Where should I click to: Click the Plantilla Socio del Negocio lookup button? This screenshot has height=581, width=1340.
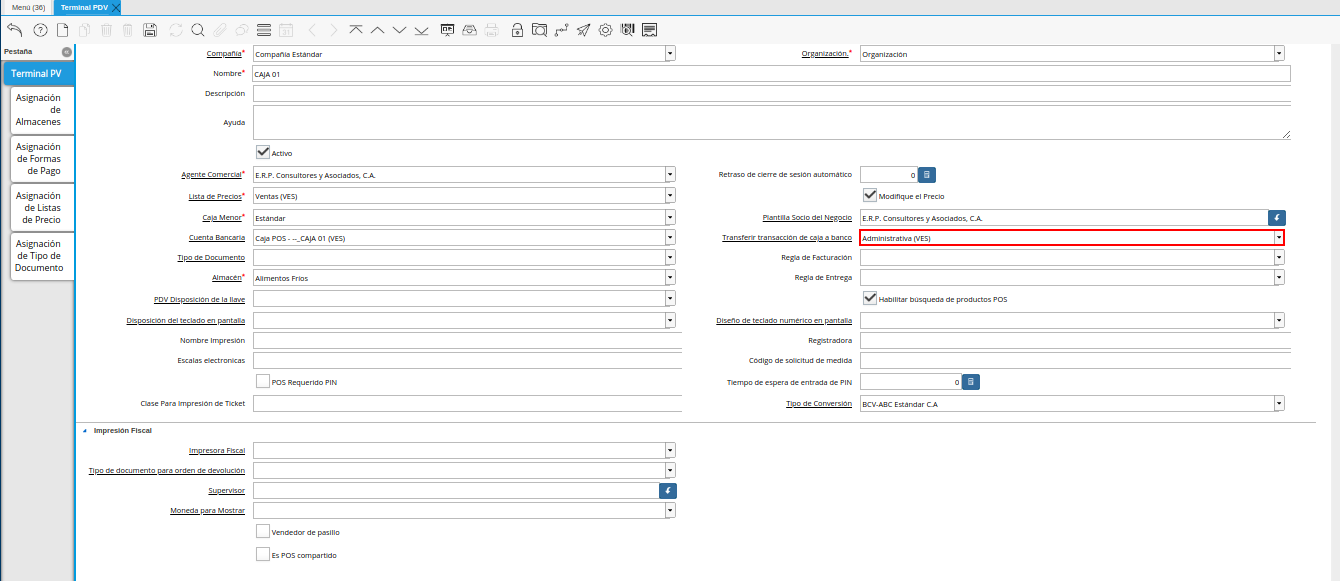click(1276, 217)
